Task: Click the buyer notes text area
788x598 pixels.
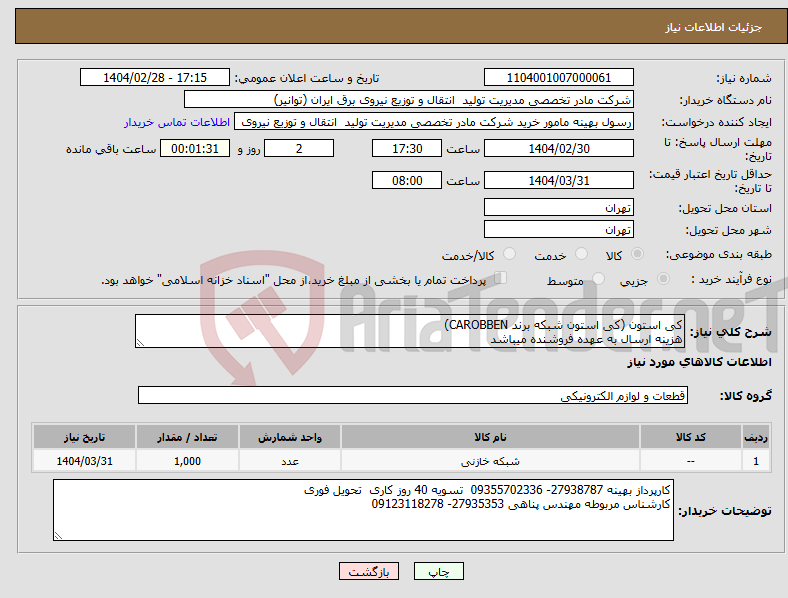Action: 363,510
